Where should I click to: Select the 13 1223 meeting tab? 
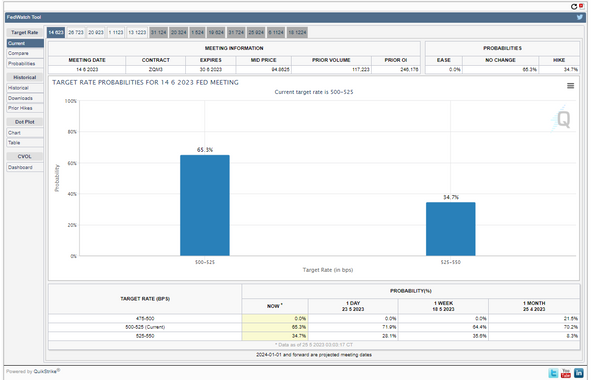tap(137, 32)
